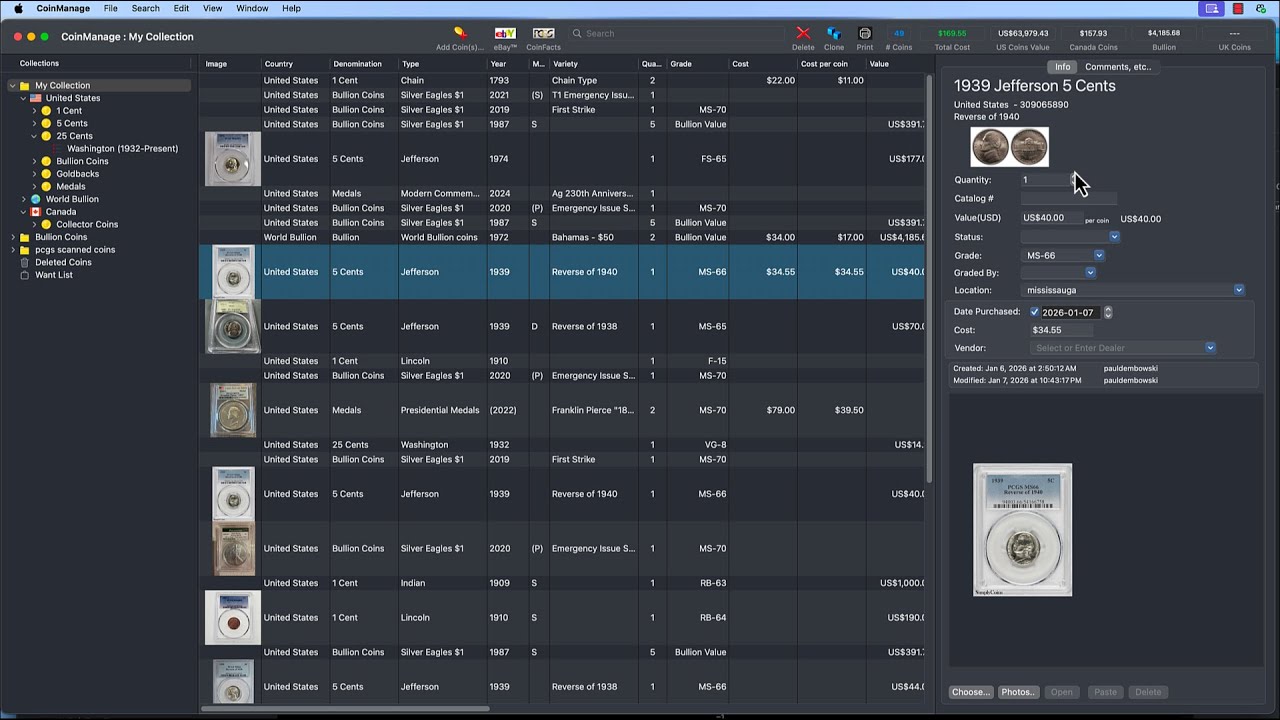Click the Choose... button
This screenshot has height=720, width=1280.
pos(970,692)
